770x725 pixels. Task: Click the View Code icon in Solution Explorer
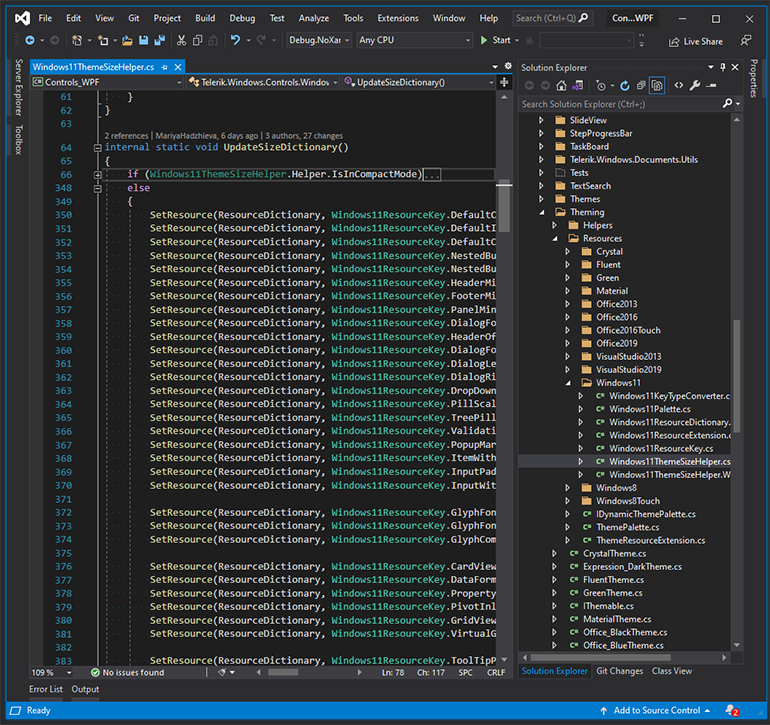tap(678, 85)
